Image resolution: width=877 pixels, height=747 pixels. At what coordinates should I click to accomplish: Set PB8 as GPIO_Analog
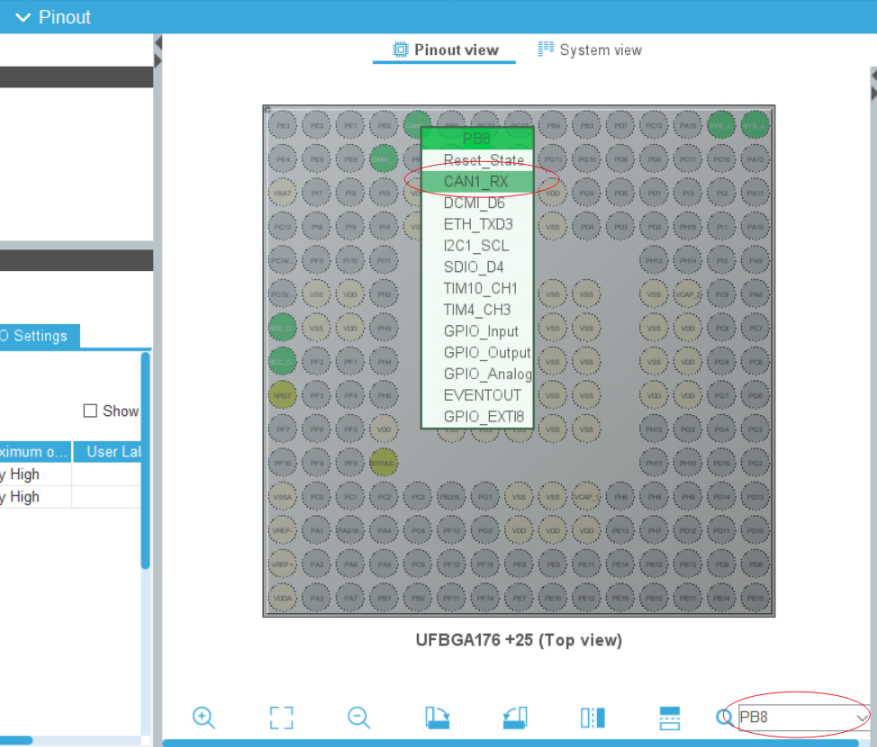(478, 374)
